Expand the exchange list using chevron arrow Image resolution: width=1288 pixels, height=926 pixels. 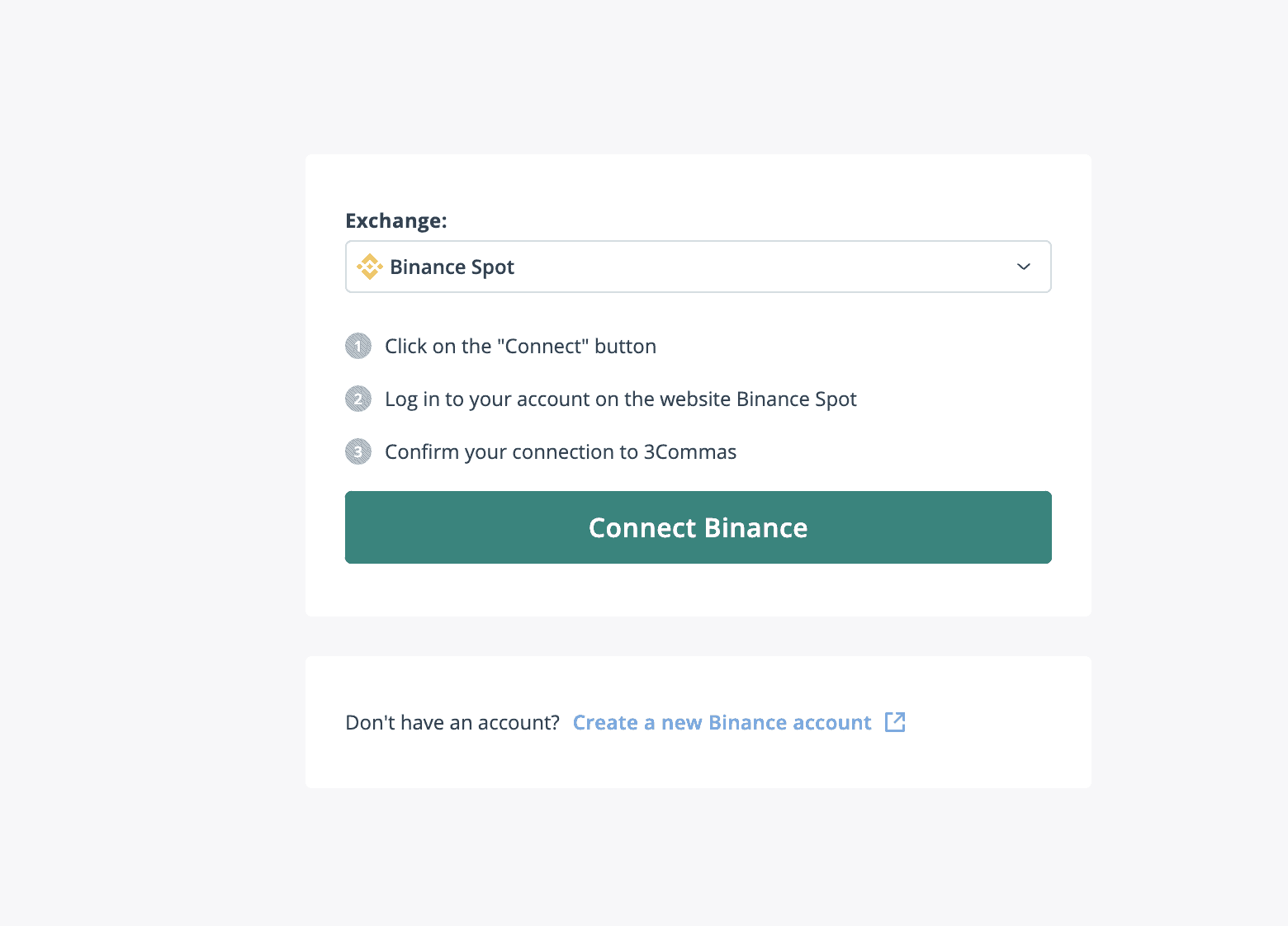(1024, 267)
